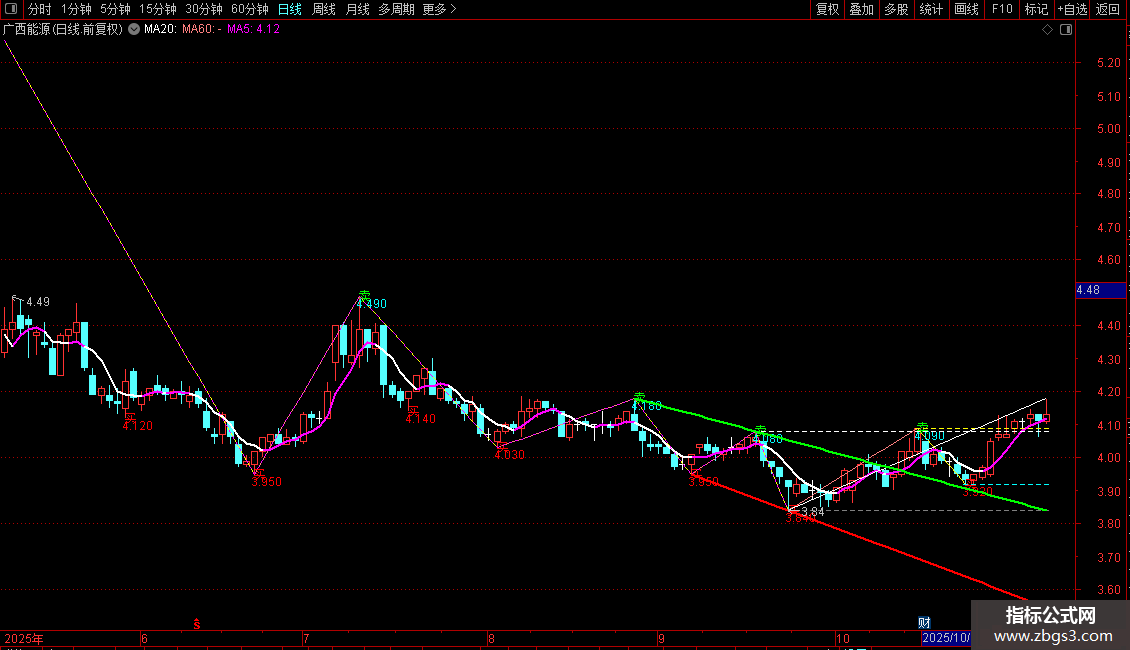Click the 卖 signal at 4.180

pos(639,397)
